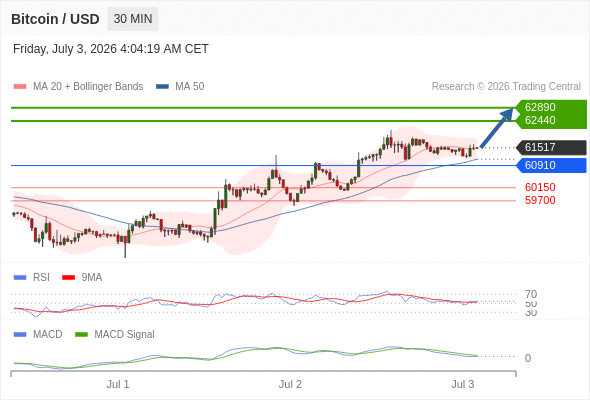590x400 pixels.
Task: Click the red 9MA legend marker
Action: coord(68,278)
